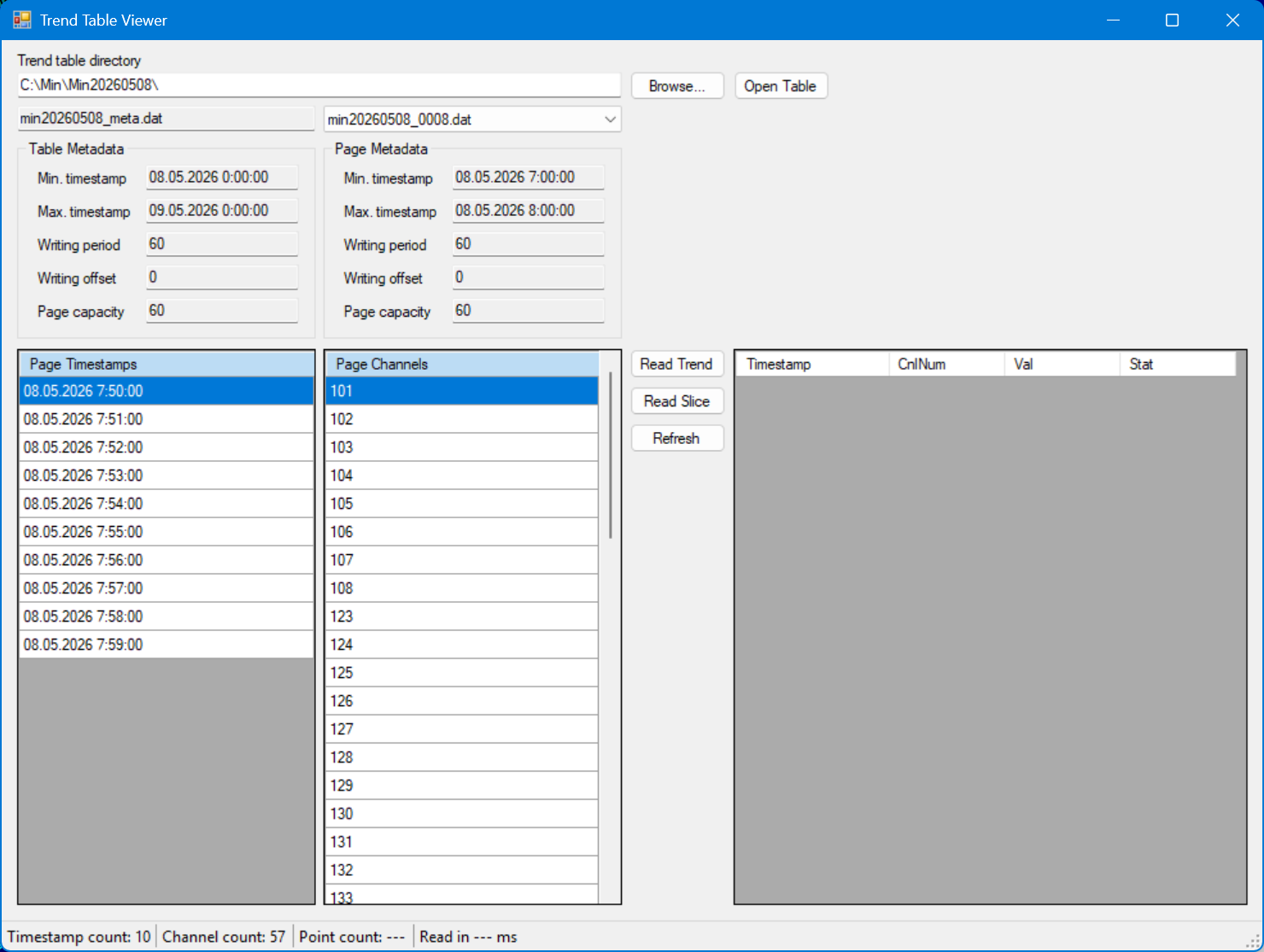
Task: Click the Page Channels scrollbar thumb
Action: click(610, 455)
